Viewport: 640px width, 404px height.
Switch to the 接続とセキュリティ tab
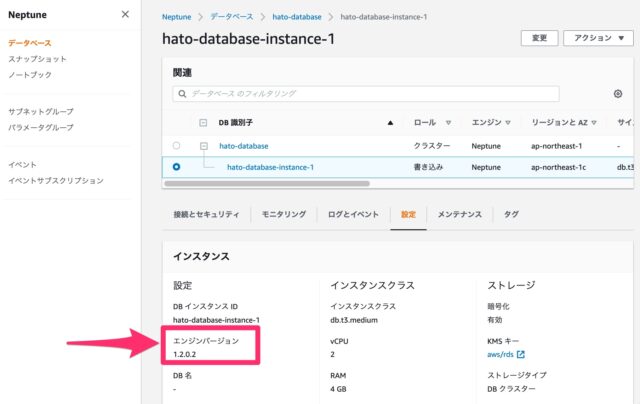pos(207,214)
